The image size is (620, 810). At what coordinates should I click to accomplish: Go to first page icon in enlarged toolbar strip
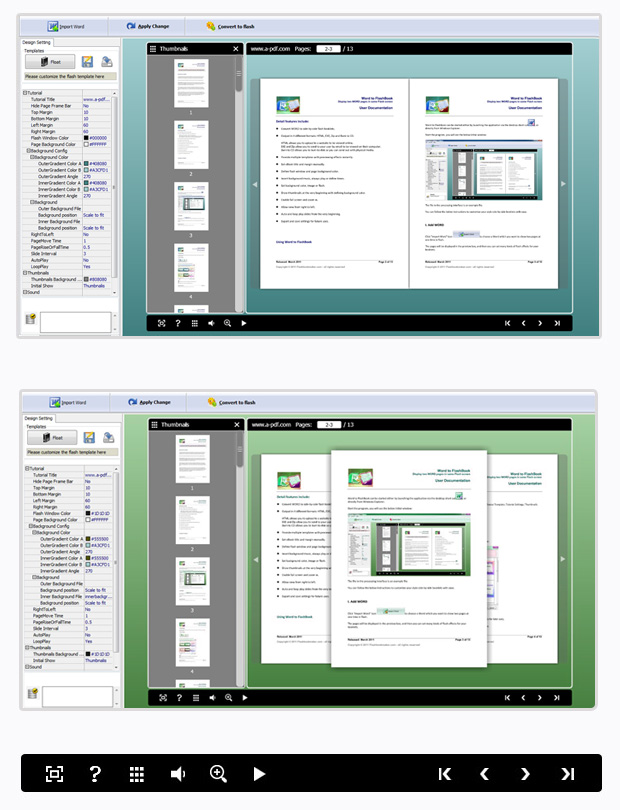444,774
